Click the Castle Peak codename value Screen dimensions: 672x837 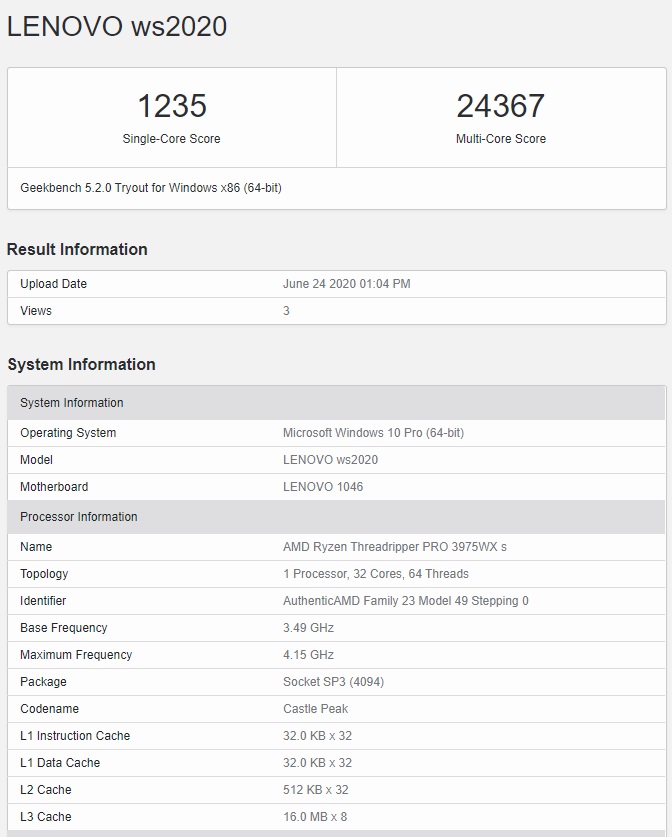315,709
